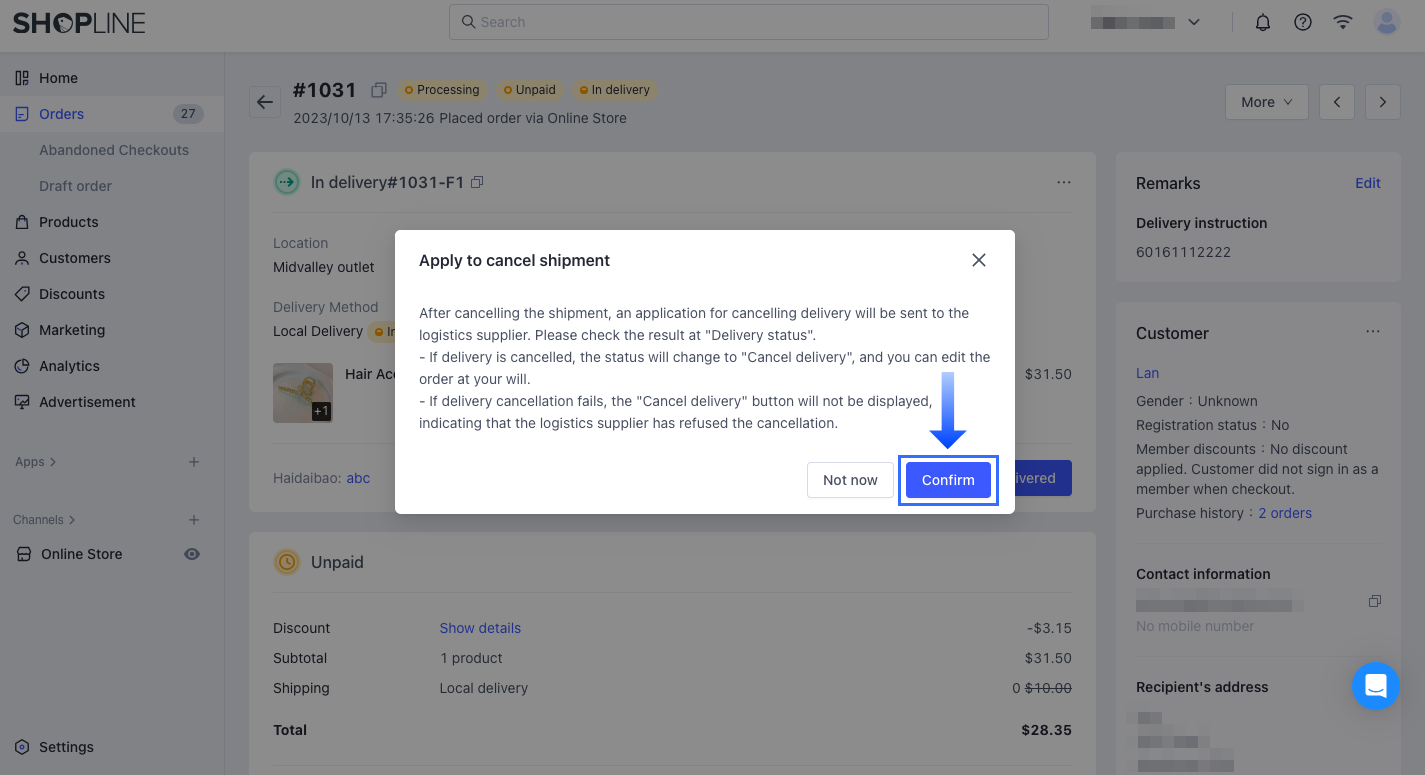Go to previous order

point(1337,102)
